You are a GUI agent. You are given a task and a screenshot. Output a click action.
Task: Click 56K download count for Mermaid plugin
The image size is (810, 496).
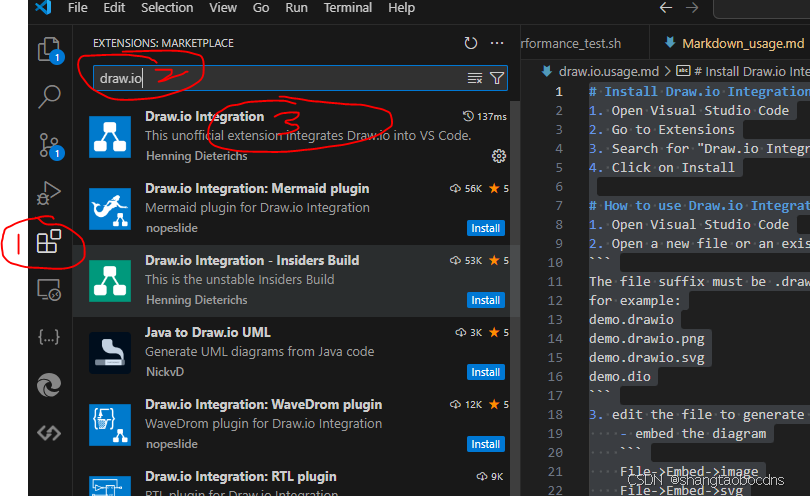coord(466,189)
